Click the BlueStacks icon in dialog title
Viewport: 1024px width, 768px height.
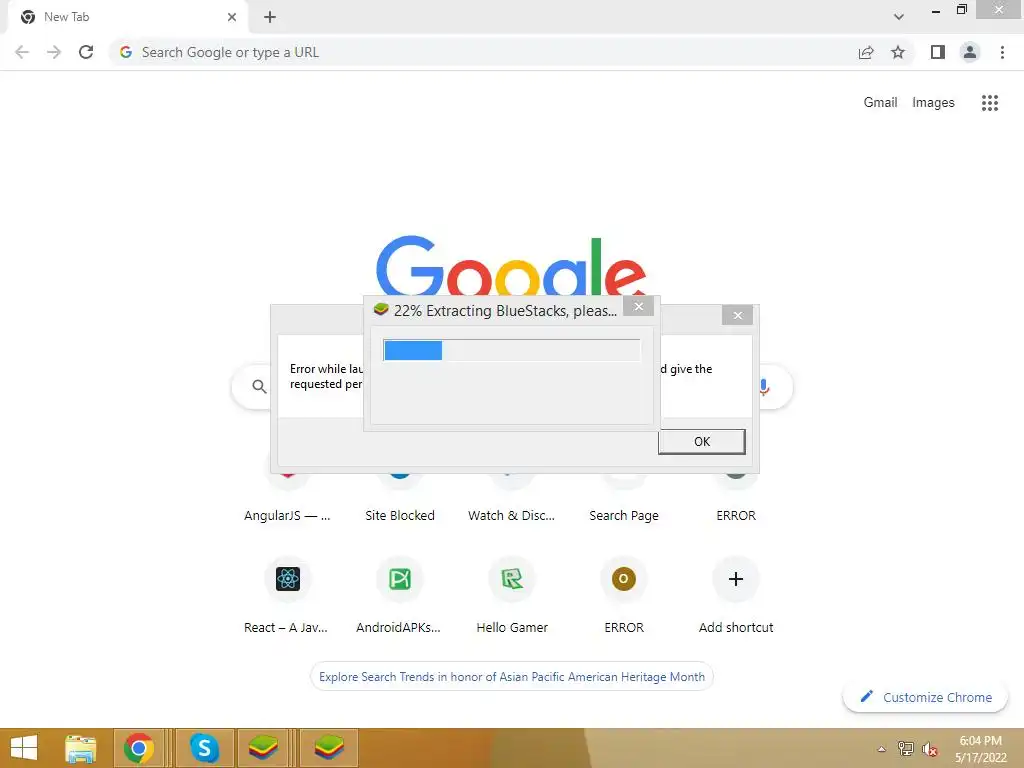tap(381, 310)
